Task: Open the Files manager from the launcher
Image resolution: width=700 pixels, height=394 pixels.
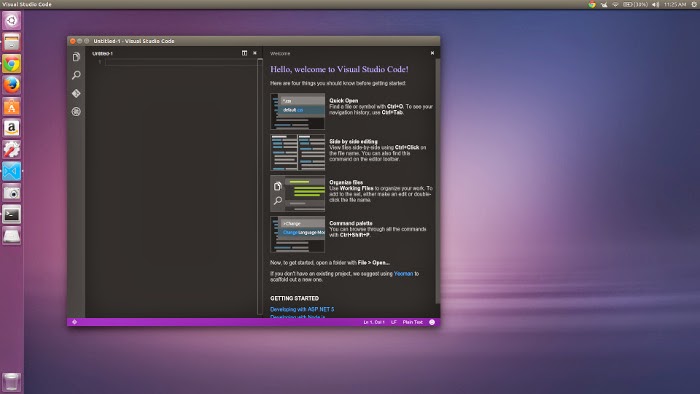Action: coord(12,42)
